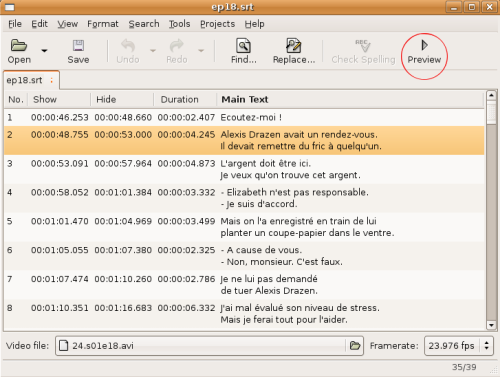Select subtitle '- A cause de vous.'
The width and height of the screenshot is (500, 377).
261,250
